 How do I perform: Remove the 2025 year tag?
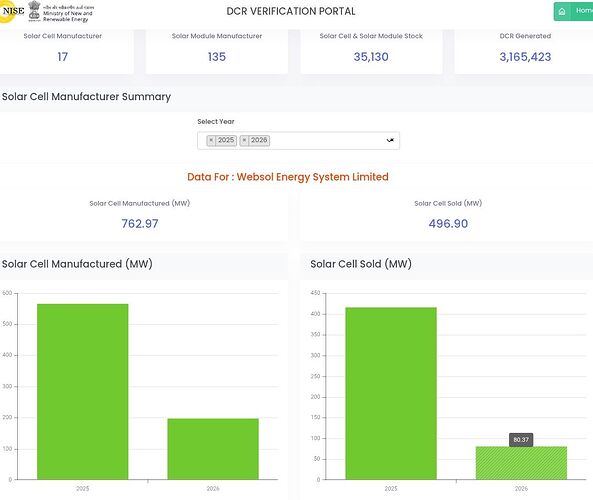click(211, 140)
